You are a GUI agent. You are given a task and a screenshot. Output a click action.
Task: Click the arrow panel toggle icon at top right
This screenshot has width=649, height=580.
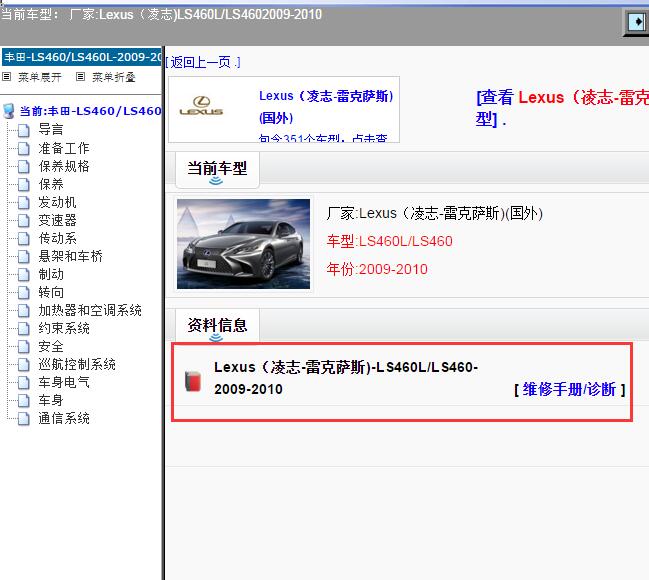click(x=637, y=22)
